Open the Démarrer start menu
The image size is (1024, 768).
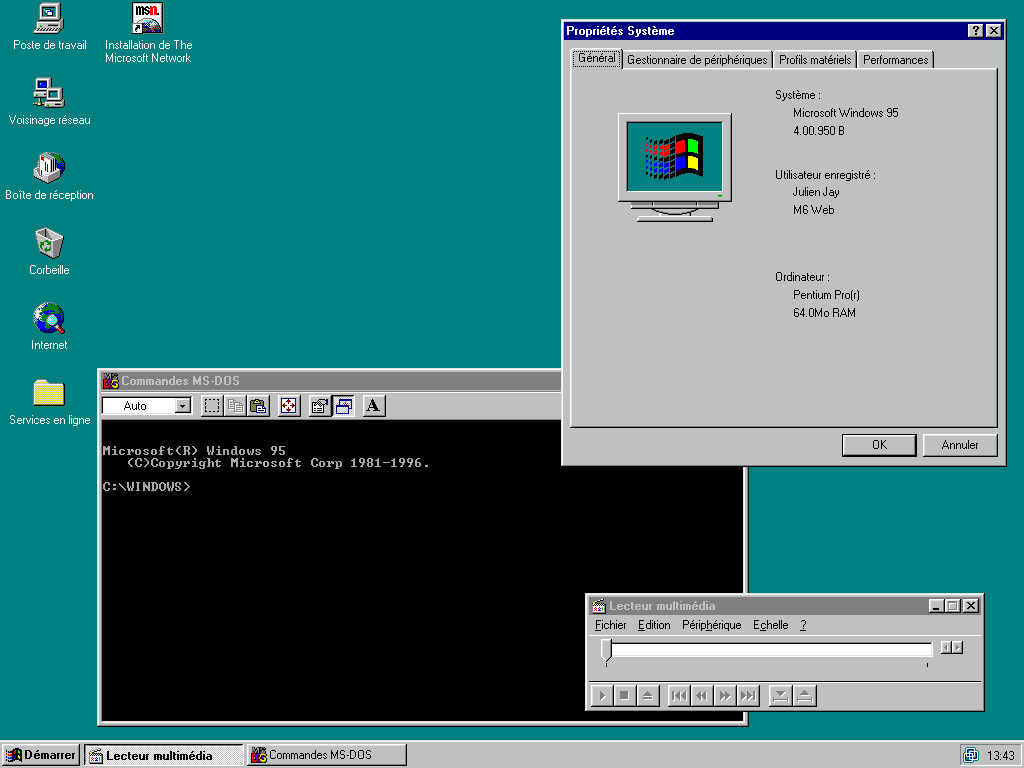(40, 755)
